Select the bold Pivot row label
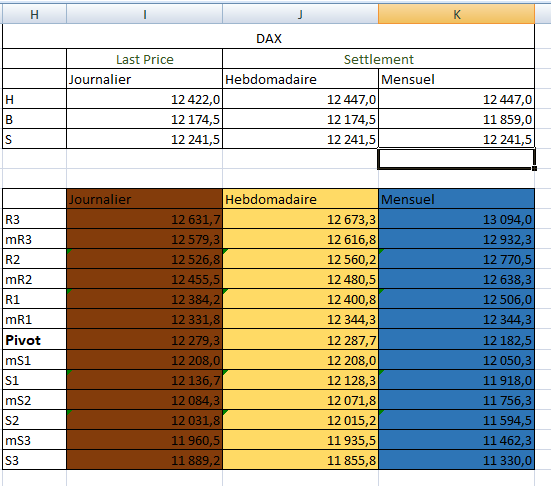 34,339
